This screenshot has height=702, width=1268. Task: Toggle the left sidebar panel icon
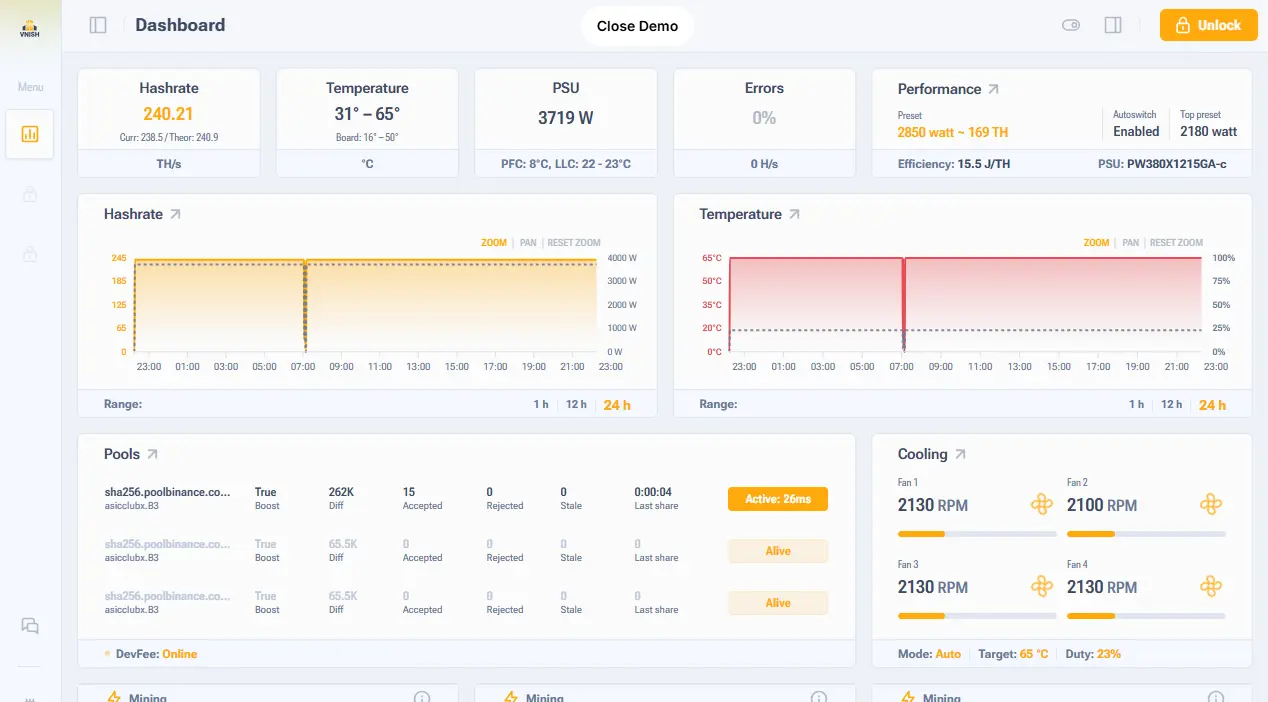click(x=98, y=25)
